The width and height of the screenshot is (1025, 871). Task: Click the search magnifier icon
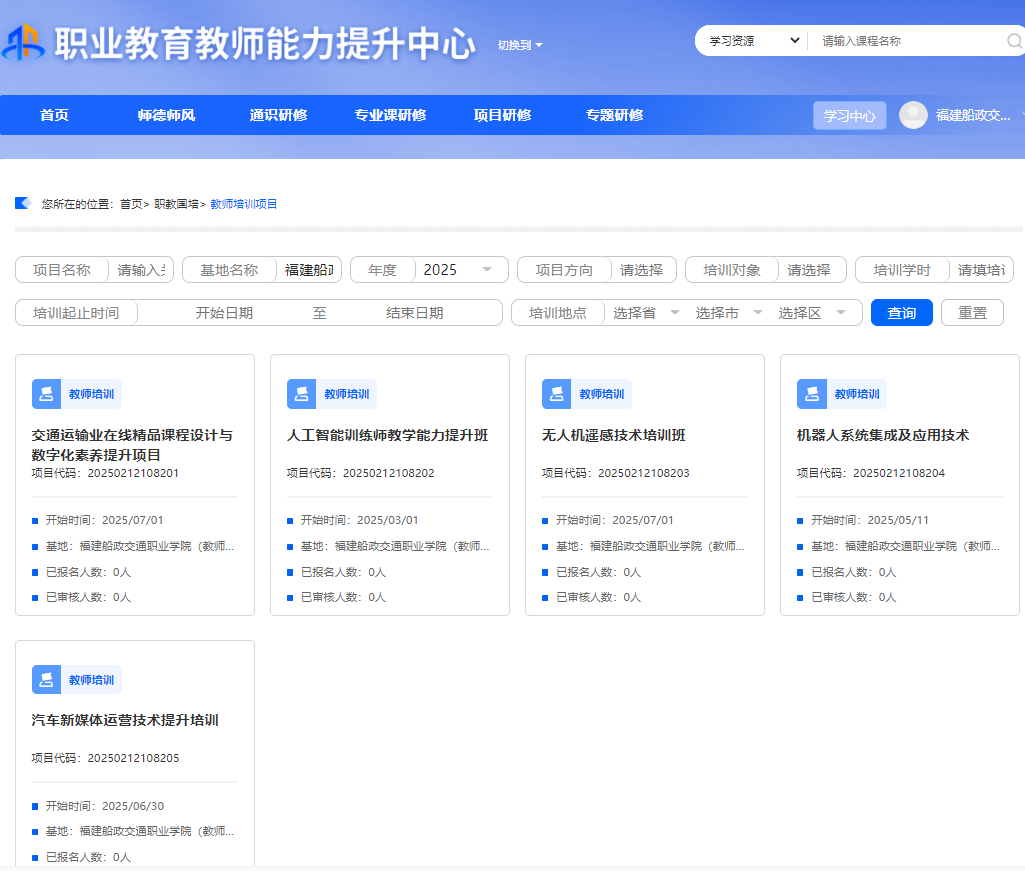[x=1013, y=41]
